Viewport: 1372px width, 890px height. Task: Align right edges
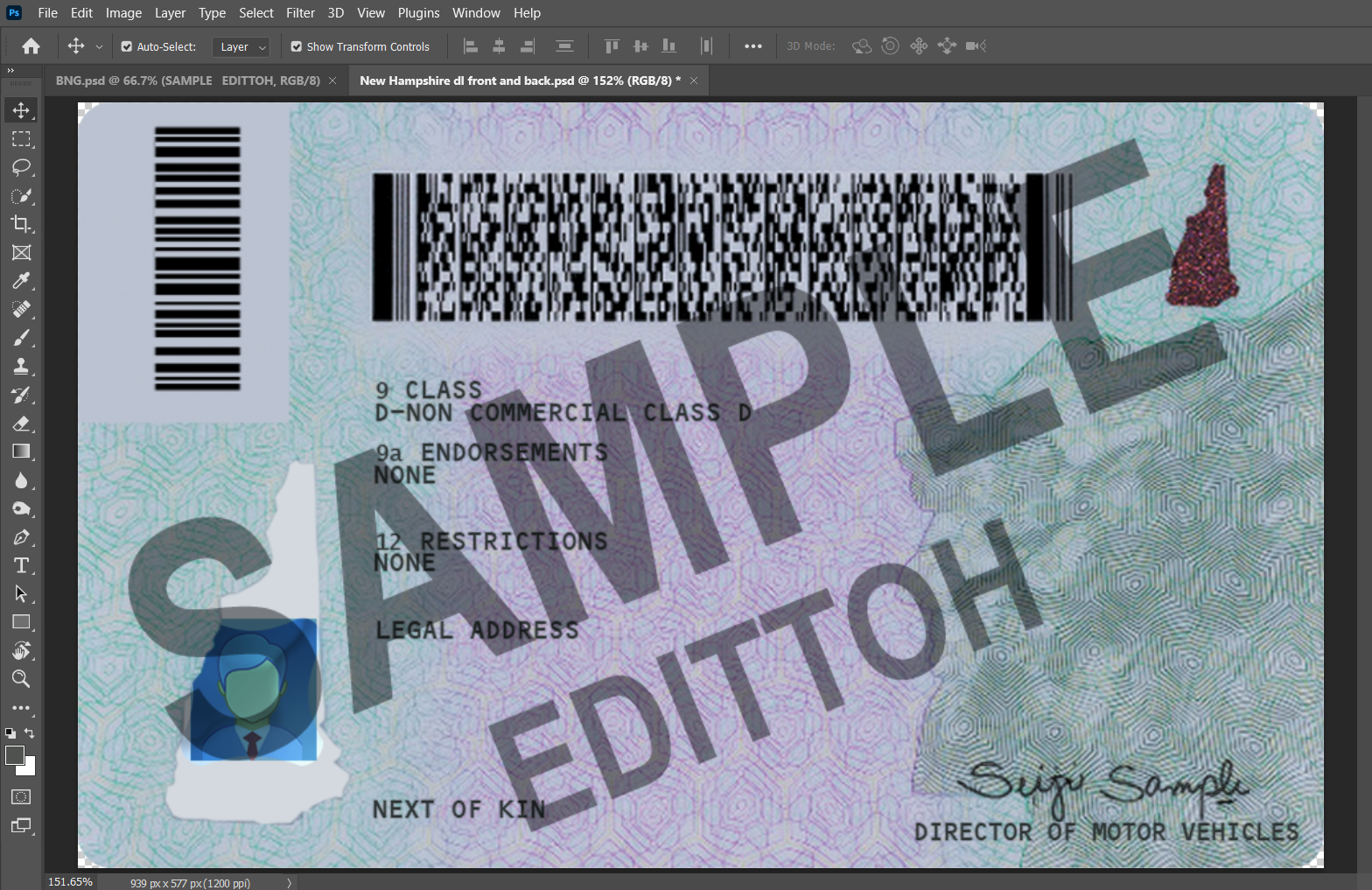pyautogui.click(x=528, y=46)
